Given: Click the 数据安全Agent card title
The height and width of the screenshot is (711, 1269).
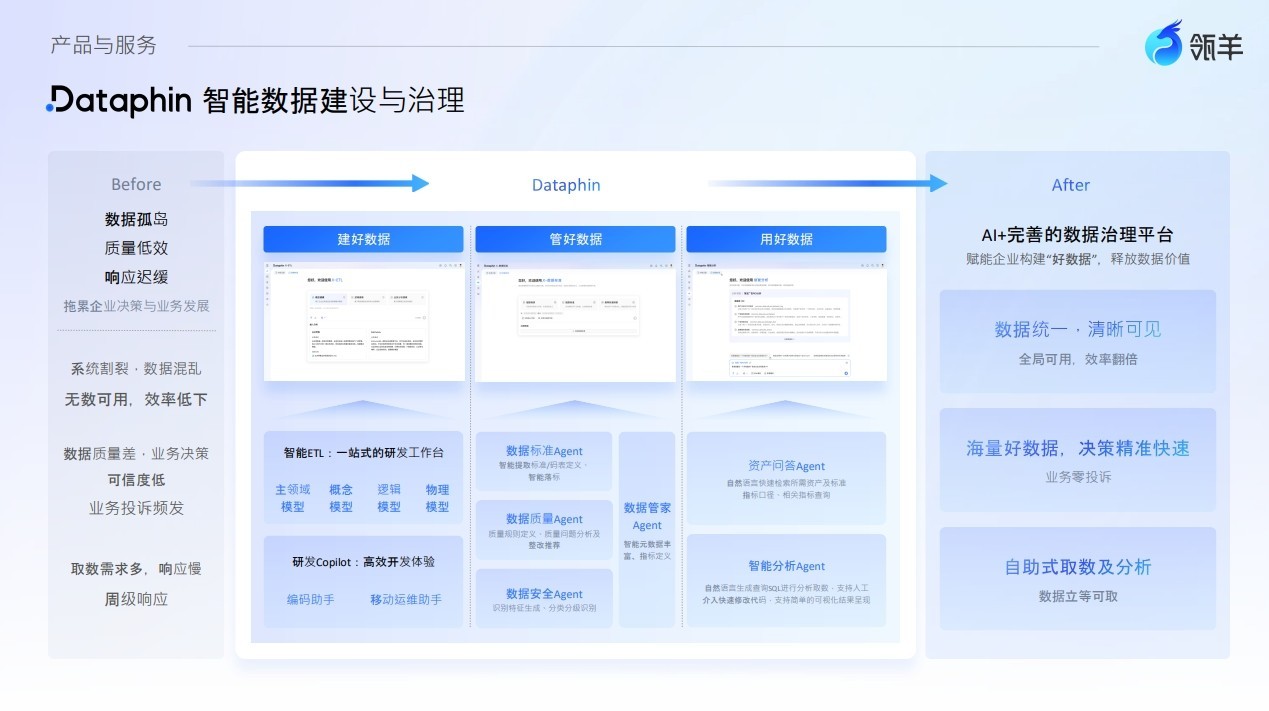Looking at the screenshot, I should 544,594.
